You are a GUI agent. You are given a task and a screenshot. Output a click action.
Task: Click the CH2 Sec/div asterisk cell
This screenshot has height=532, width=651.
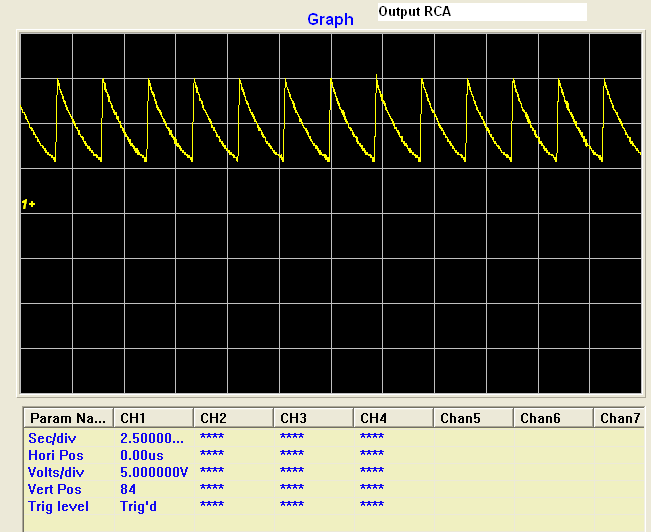click(x=212, y=437)
